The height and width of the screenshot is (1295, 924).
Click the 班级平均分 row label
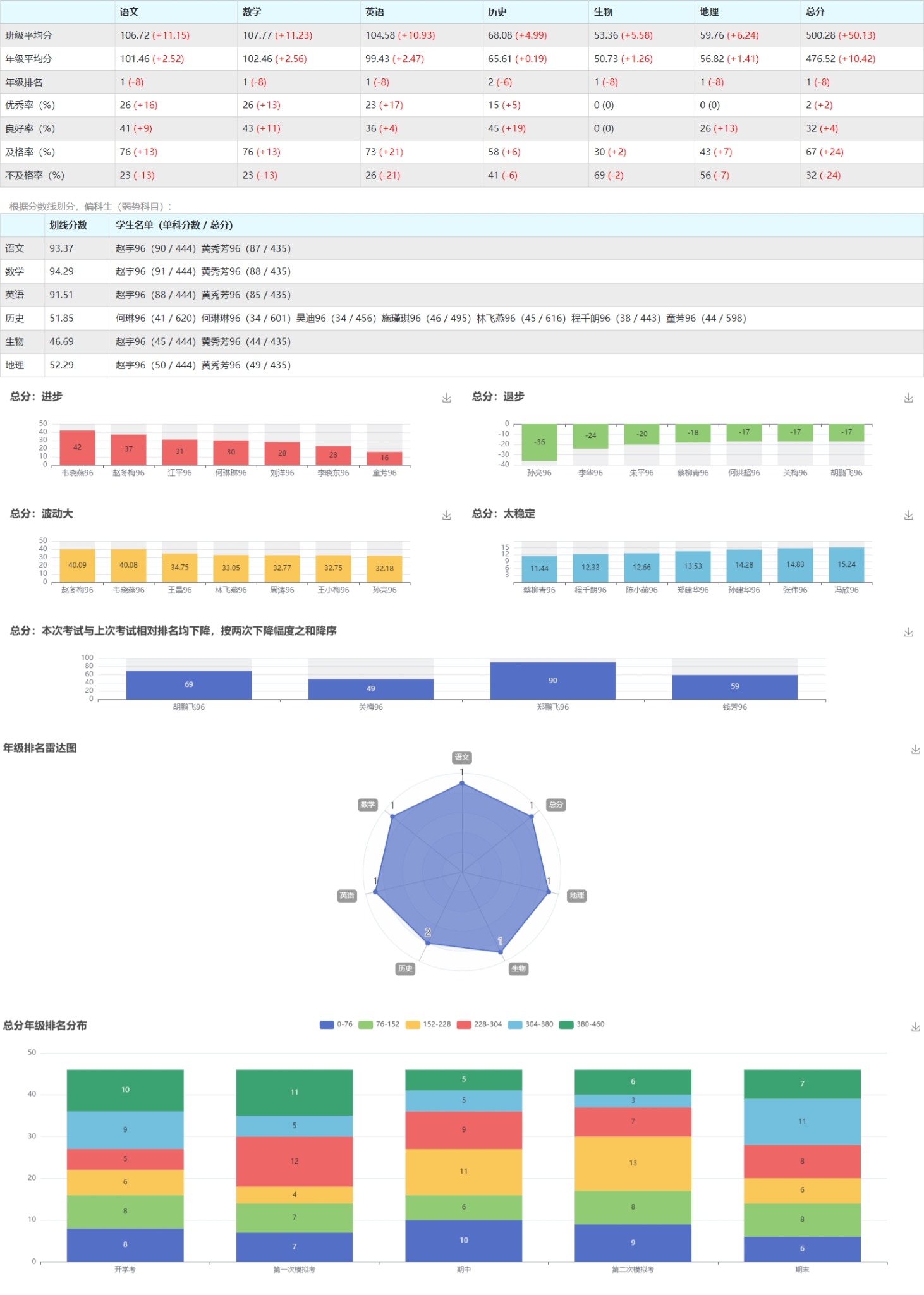(x=28, y=35)
